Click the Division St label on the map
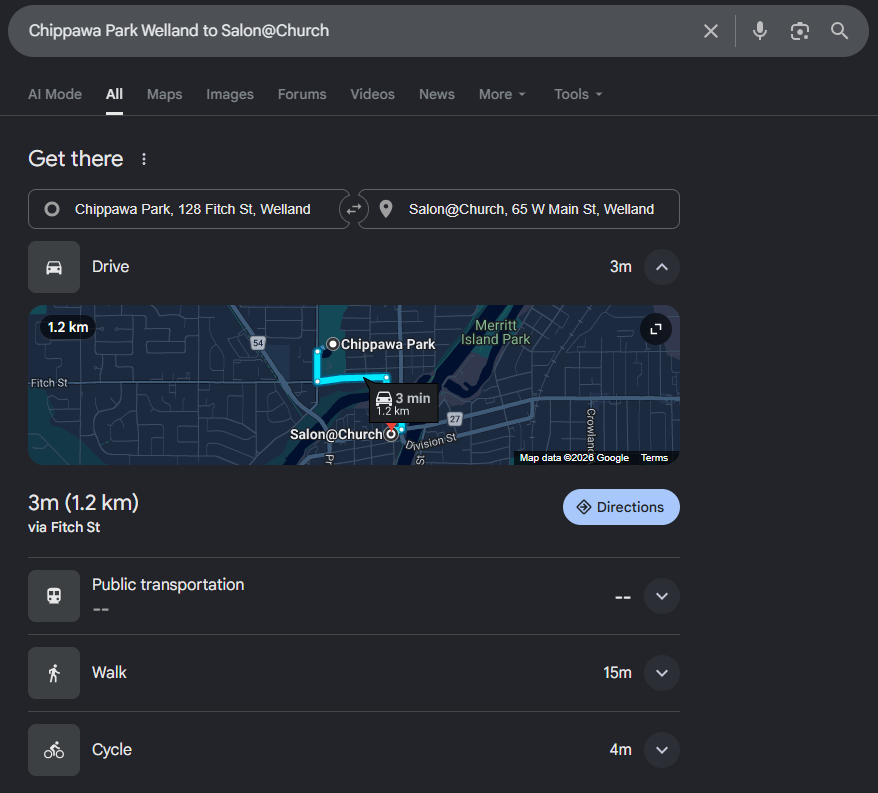878x793 pixels. point(431,441)
